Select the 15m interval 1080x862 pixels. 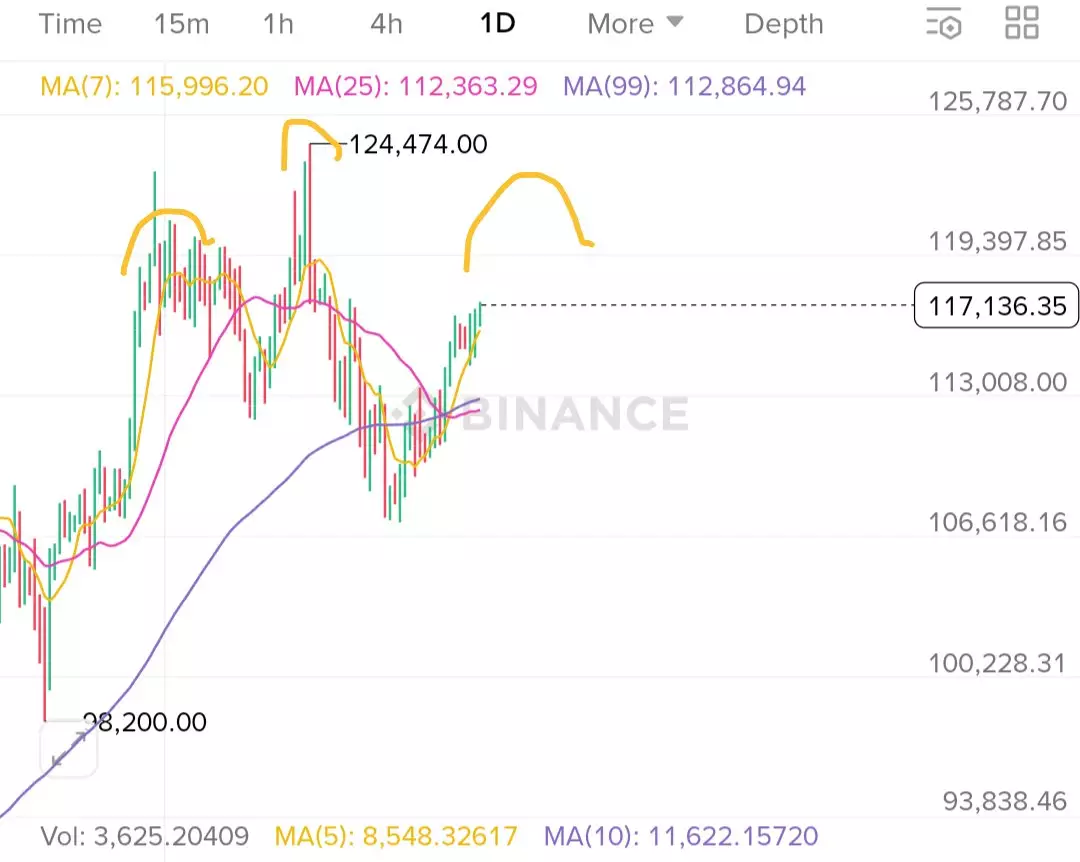pyautogui.click(x=181, y=24)
